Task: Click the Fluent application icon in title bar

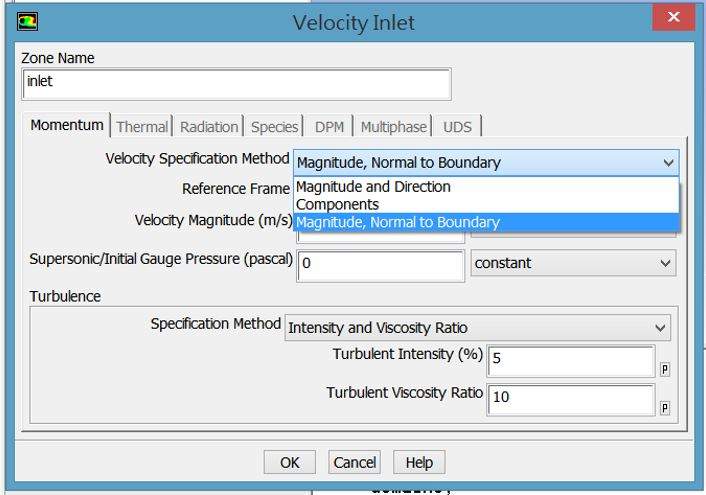Action: 30,20
